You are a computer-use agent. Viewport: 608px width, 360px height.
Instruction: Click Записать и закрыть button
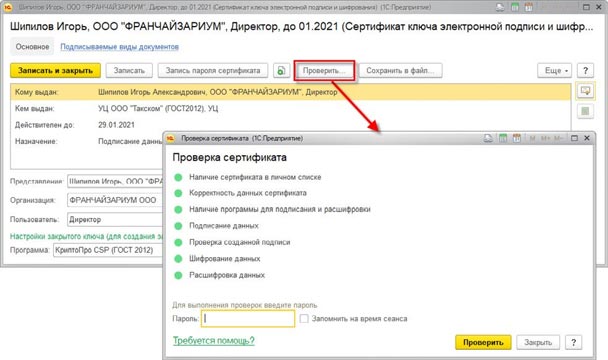click(x=55, y=71)
